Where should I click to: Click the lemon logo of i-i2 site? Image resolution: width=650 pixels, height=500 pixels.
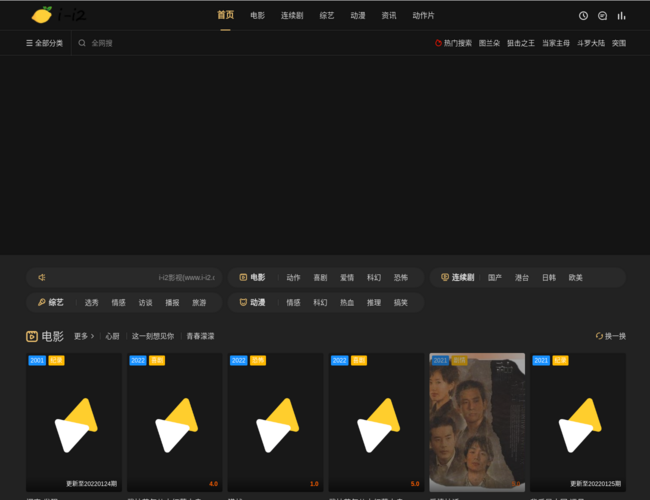(43, 15)
